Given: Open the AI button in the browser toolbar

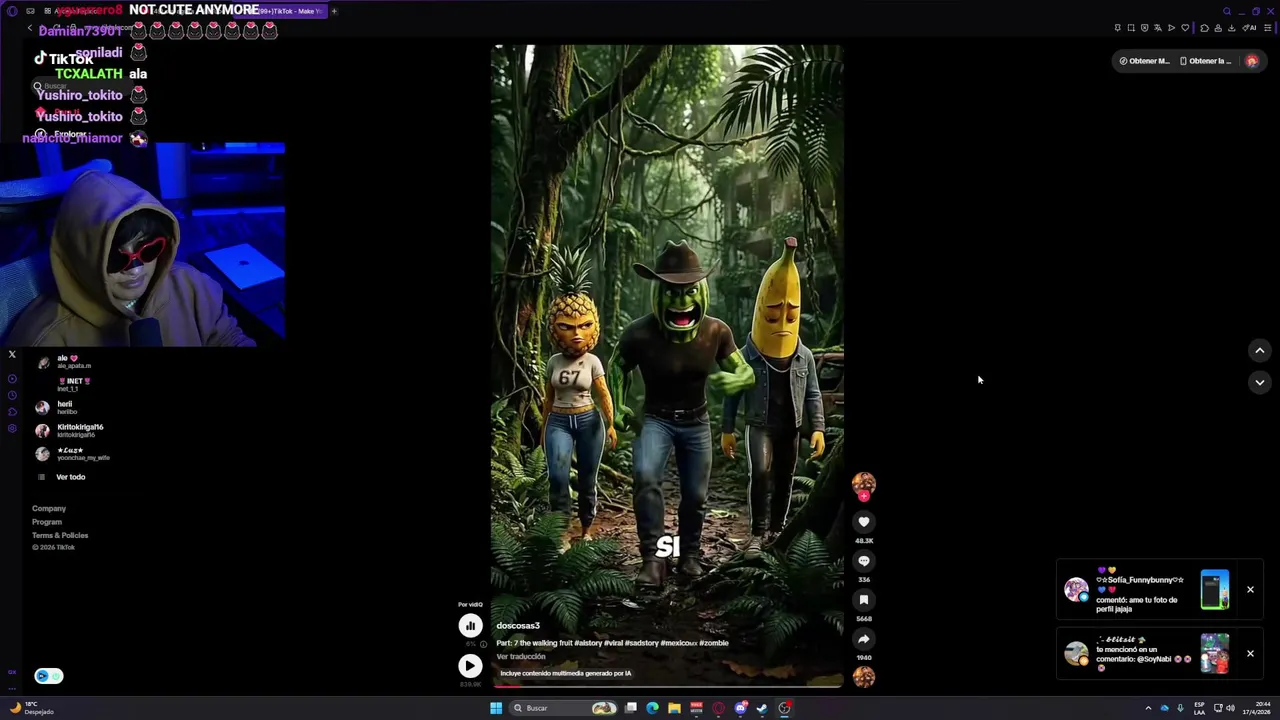Looking at the screenshot, I should click(x=1251, y=28).
